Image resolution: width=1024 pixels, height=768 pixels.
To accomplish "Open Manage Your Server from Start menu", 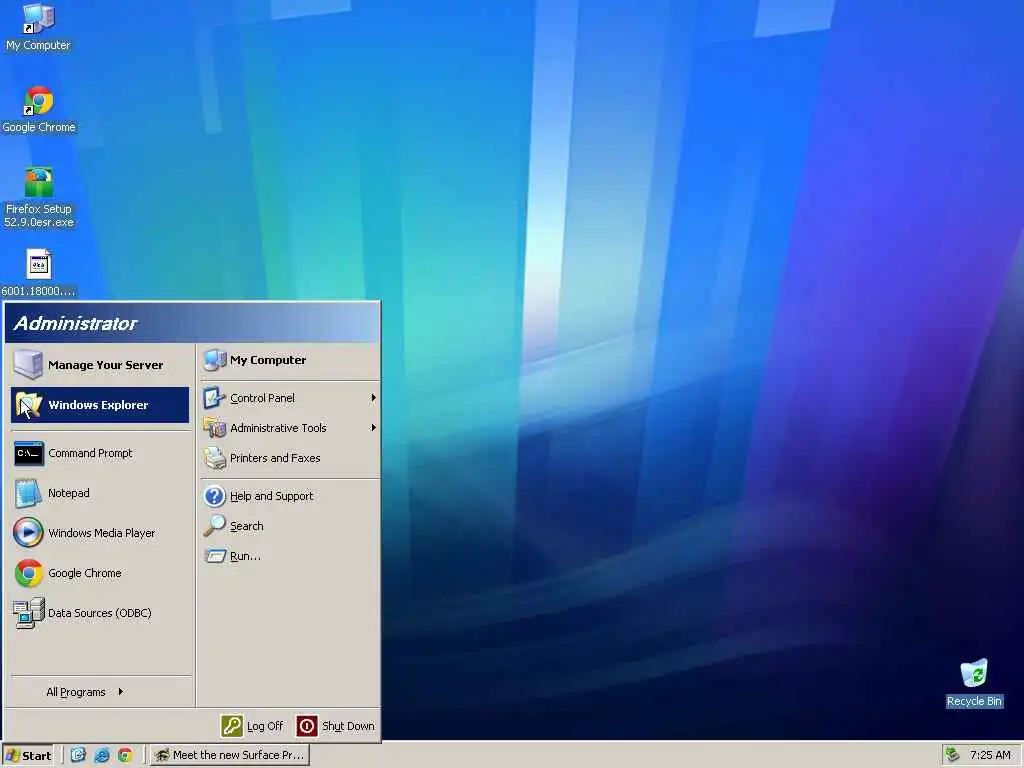I will 100,364.
